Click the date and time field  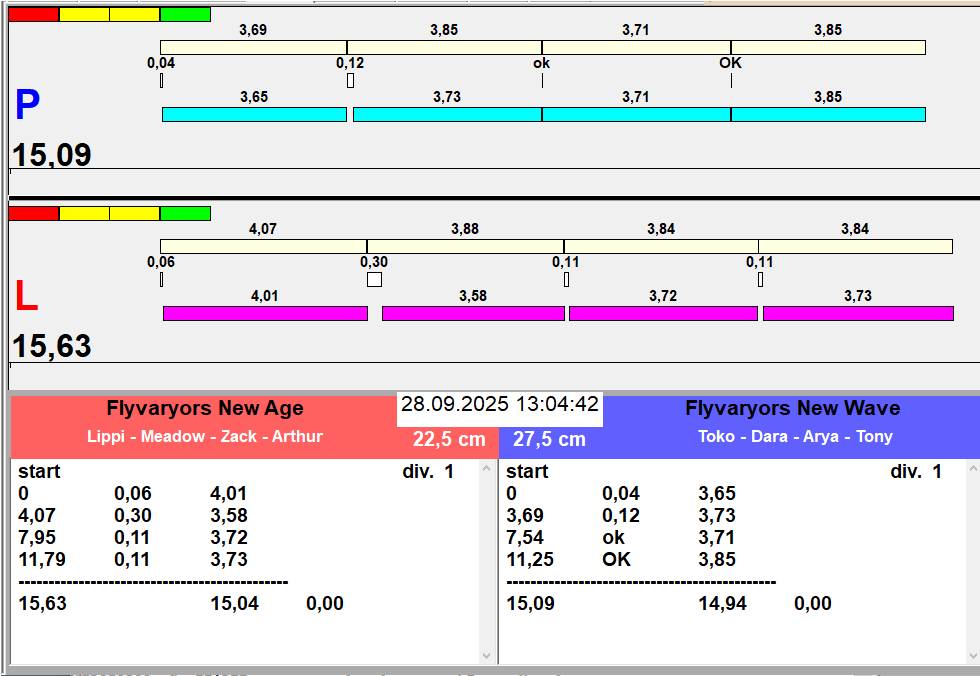[x=500, y=405]
